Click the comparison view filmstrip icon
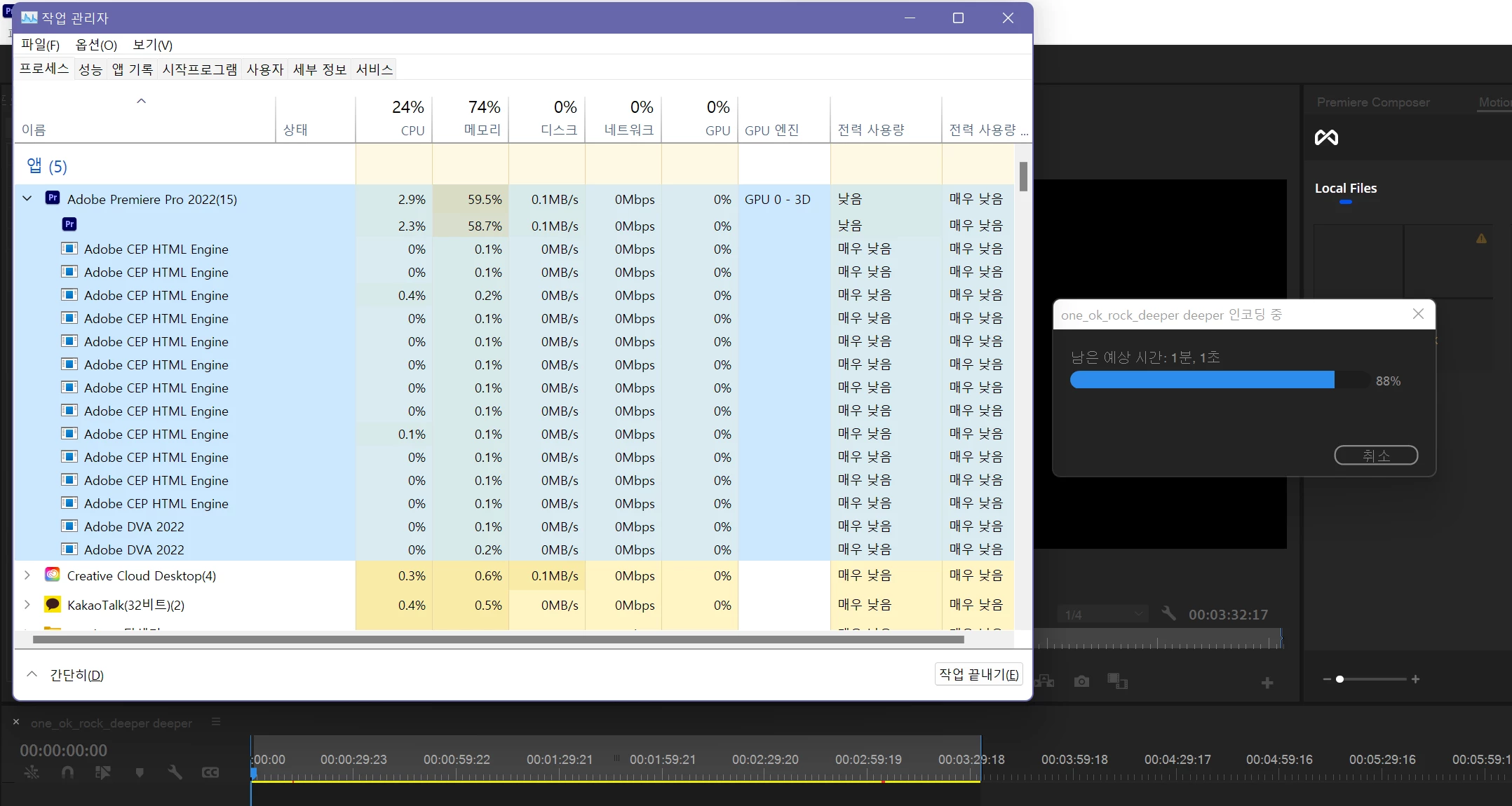 1117,681
